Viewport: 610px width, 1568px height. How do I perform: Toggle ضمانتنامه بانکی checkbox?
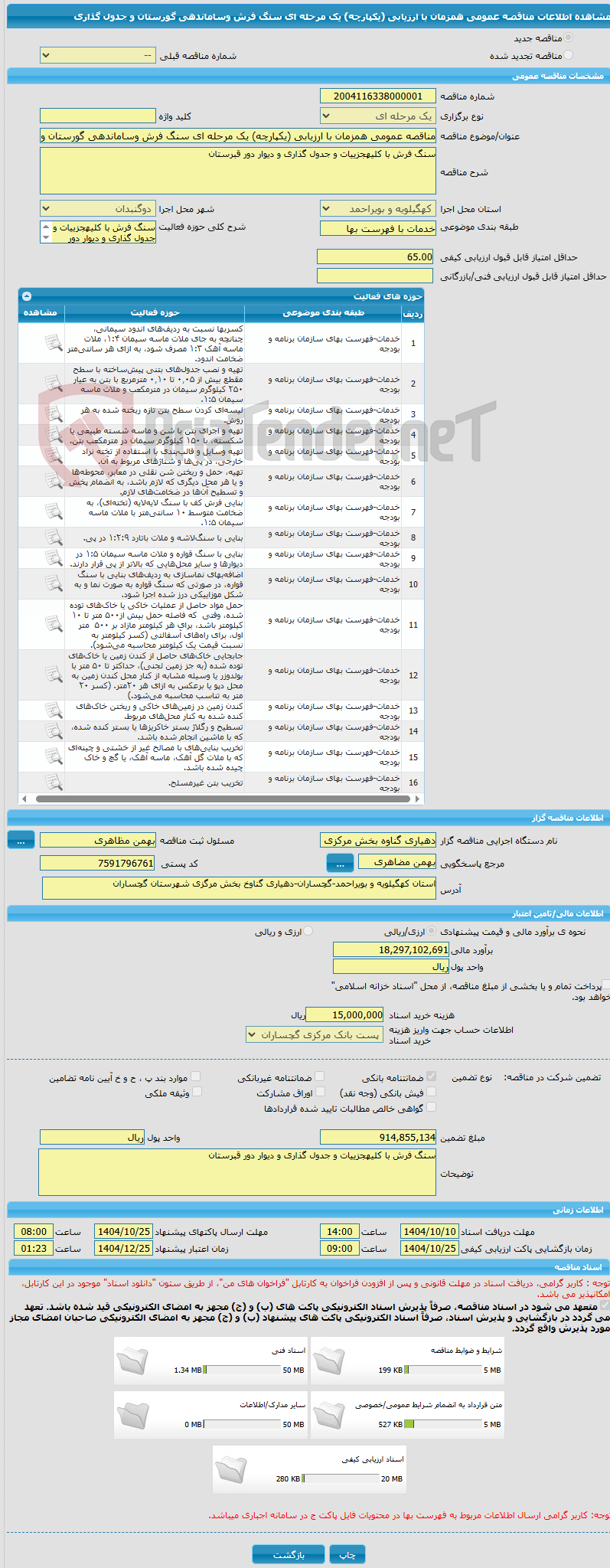[x=431, y=1076]
